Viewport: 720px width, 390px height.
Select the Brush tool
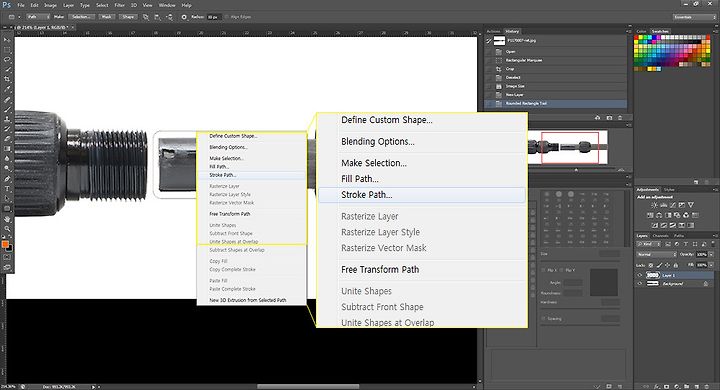point(7,109)
